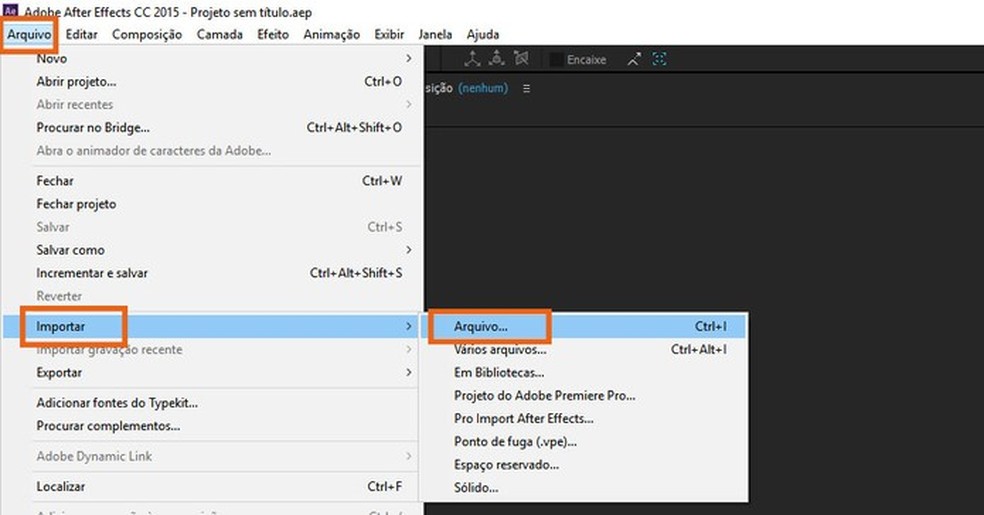Click the (nenhum) composition name

tap(483, 88)
